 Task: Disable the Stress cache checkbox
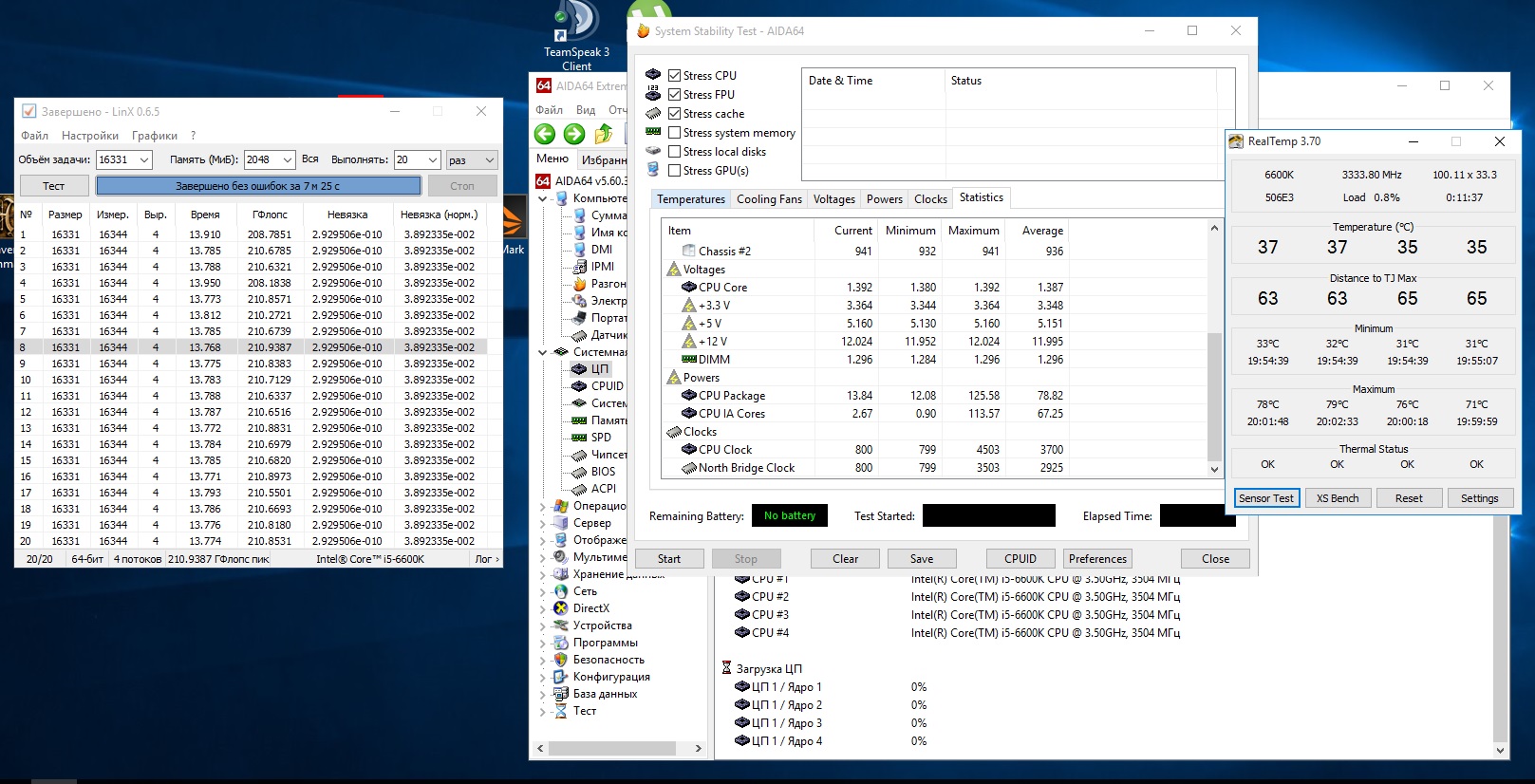(x=674, y=114)
